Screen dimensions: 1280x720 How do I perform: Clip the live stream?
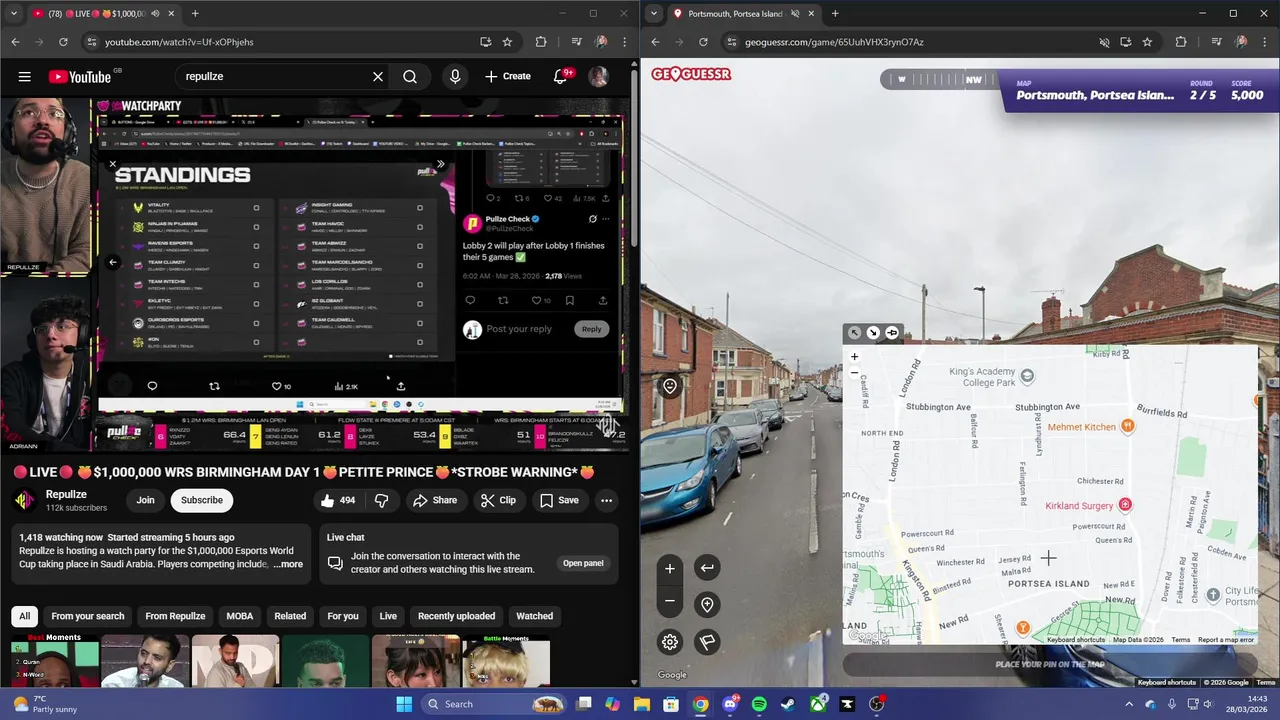(498, 500)
